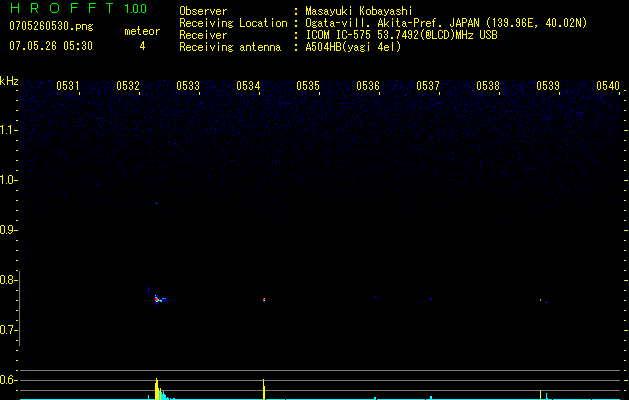Click the 0.7 kHz frequency axis label
The width and height of the screenshot is (629, 400).
pos(8,330)
